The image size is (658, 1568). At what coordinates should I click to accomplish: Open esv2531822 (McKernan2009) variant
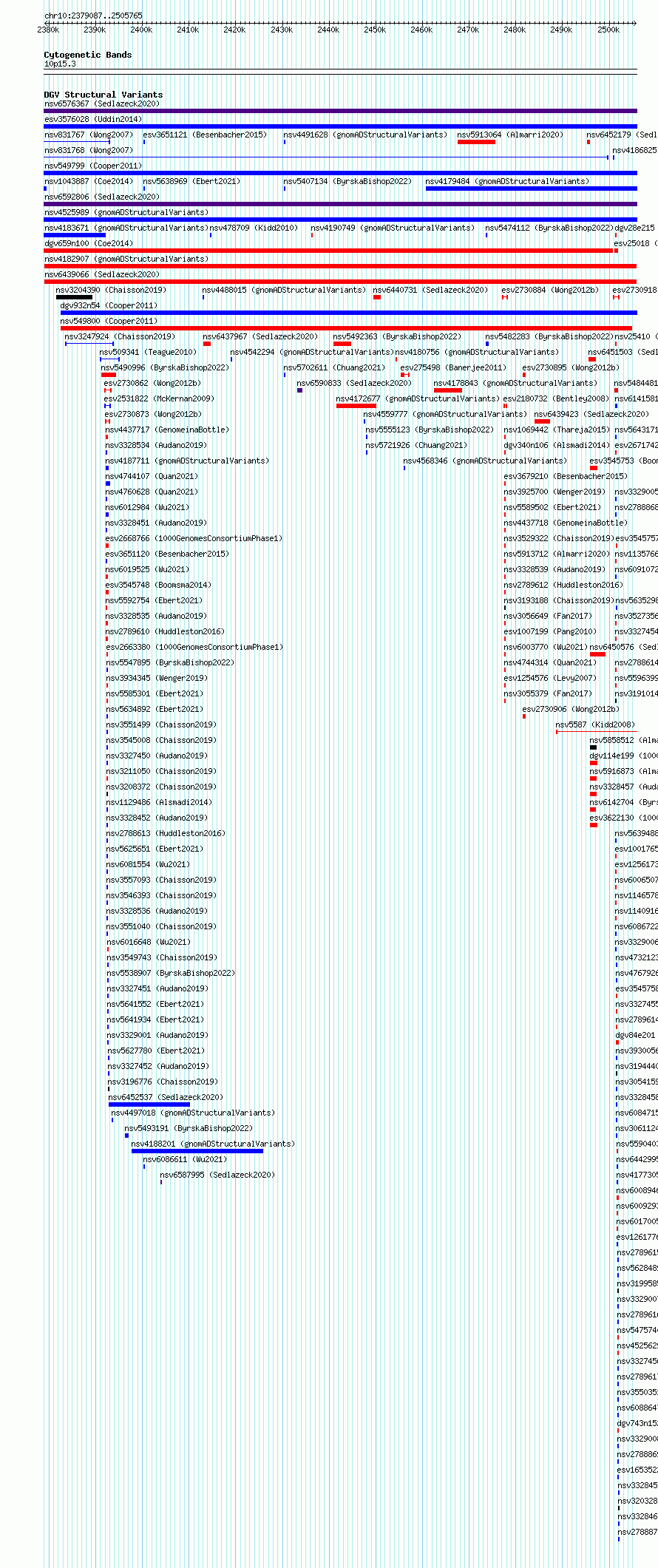(160, 398)
